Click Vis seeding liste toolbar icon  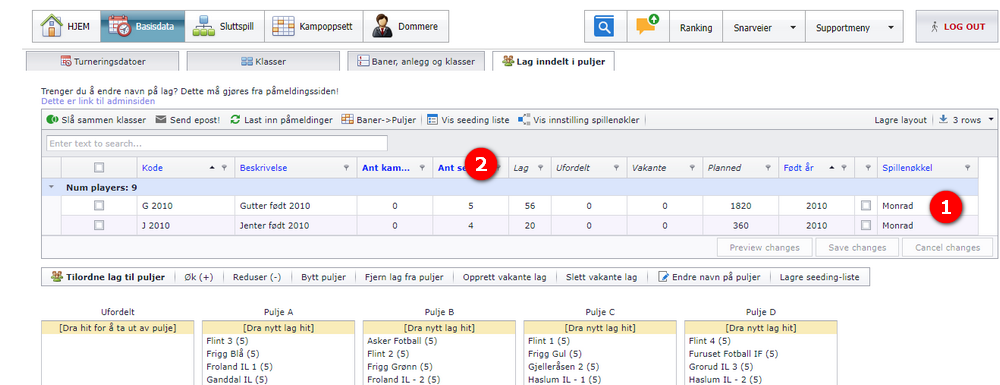(432, 120)
